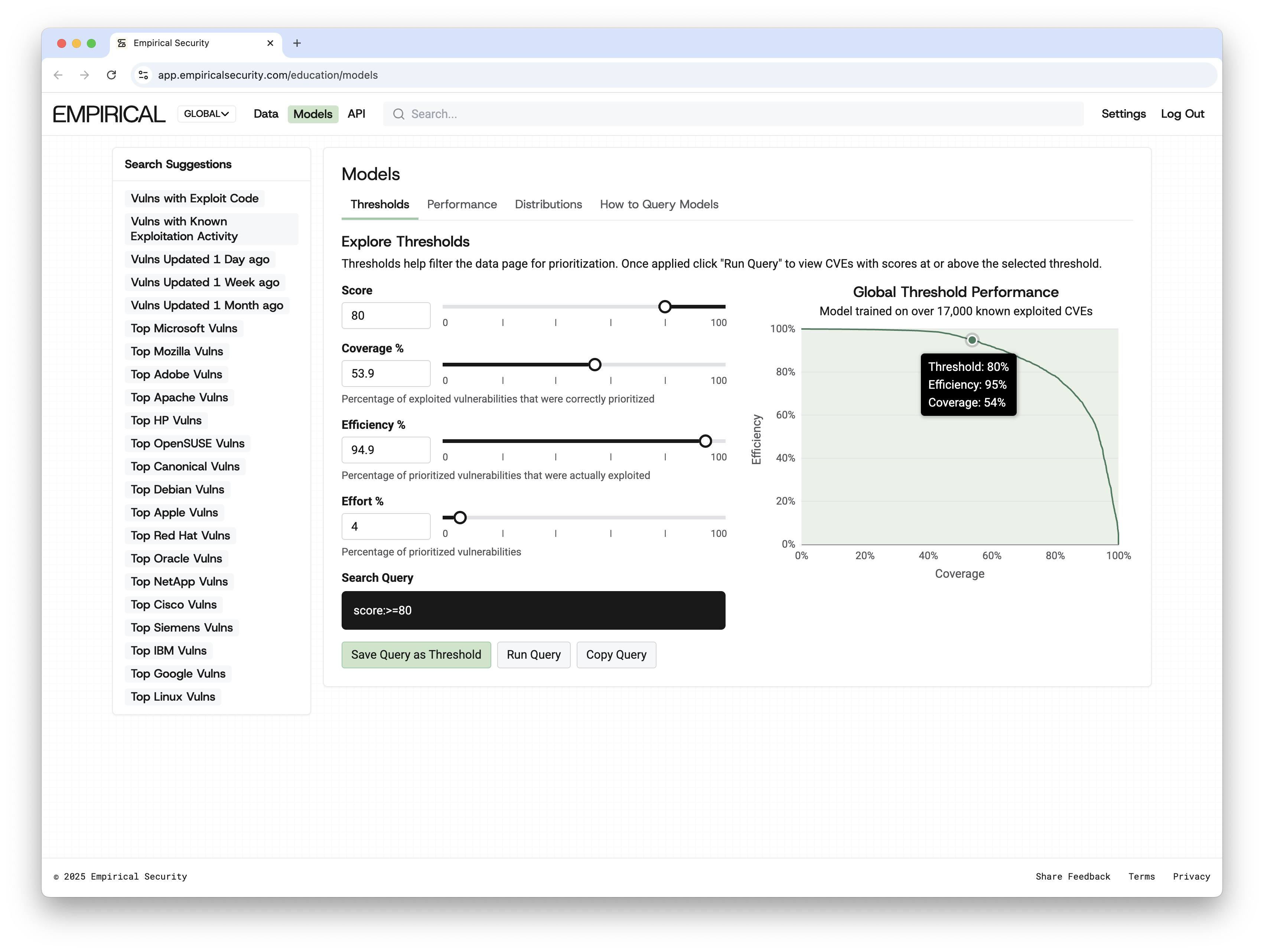The width and height of the screenshot is (1264, 952).
Task: Click the Score slider handle
Action: tap(665, 307)
